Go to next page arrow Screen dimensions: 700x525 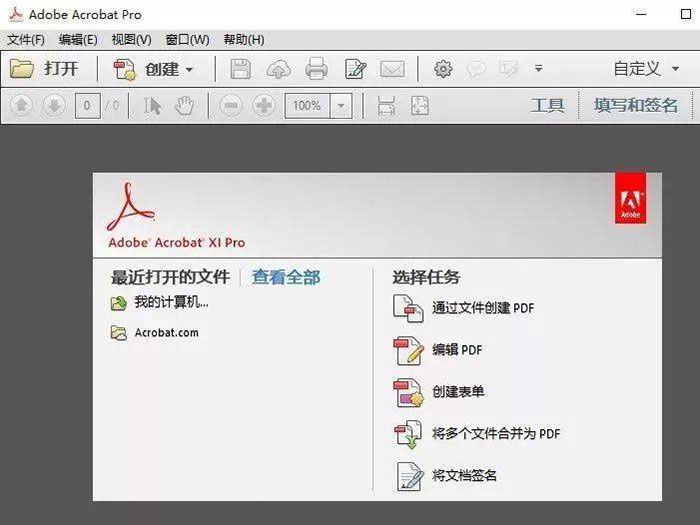click(x=54, y=106)
